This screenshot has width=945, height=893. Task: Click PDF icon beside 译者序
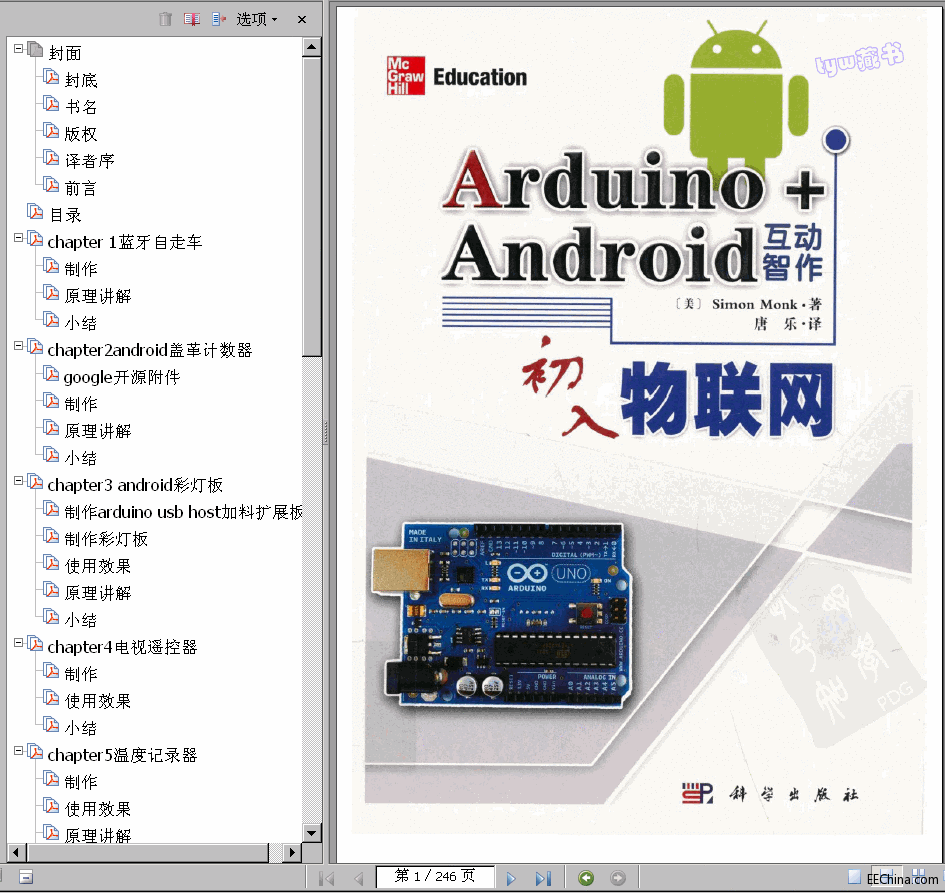(52, 158)
